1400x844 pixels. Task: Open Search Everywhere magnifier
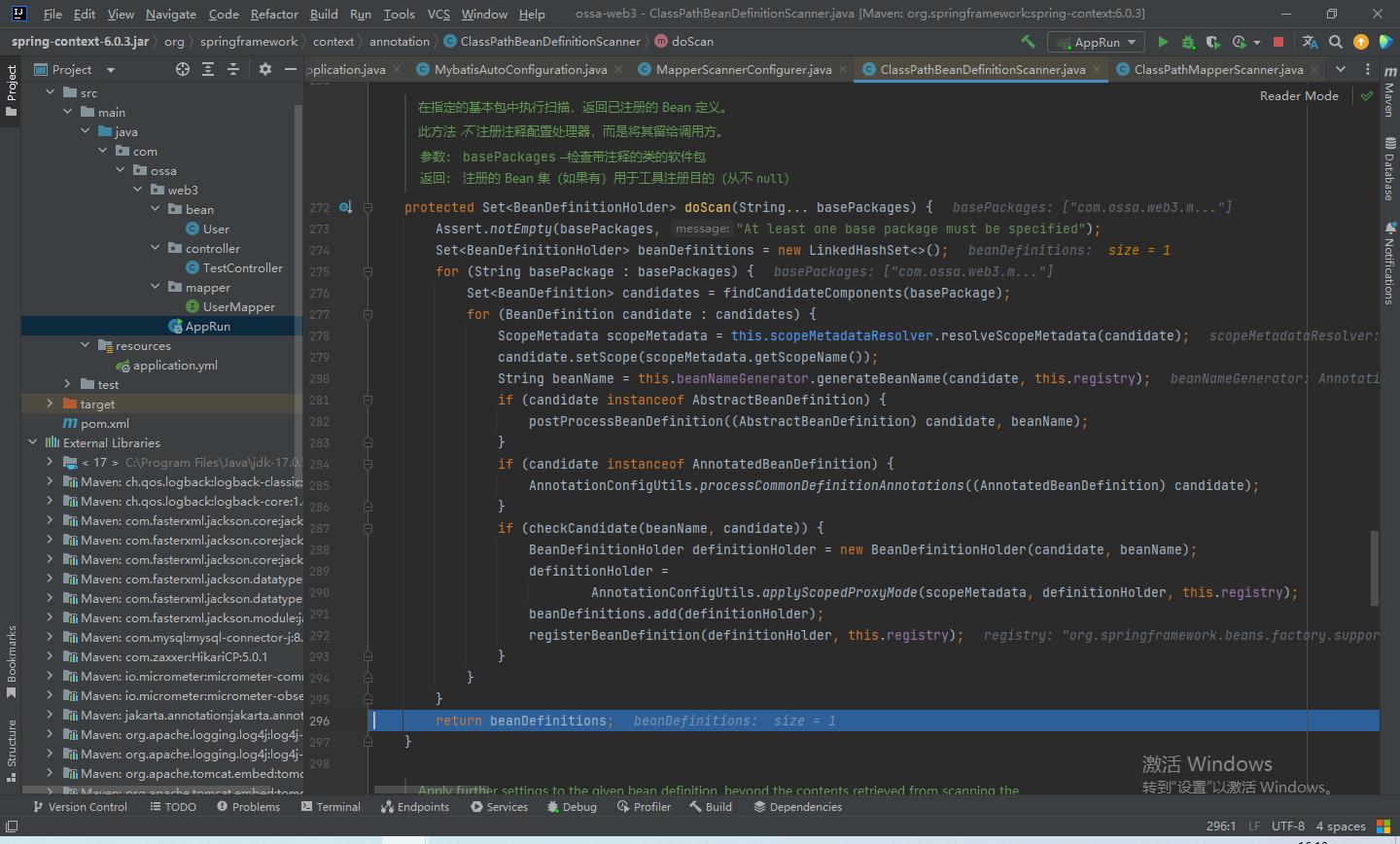point(1336,42)
